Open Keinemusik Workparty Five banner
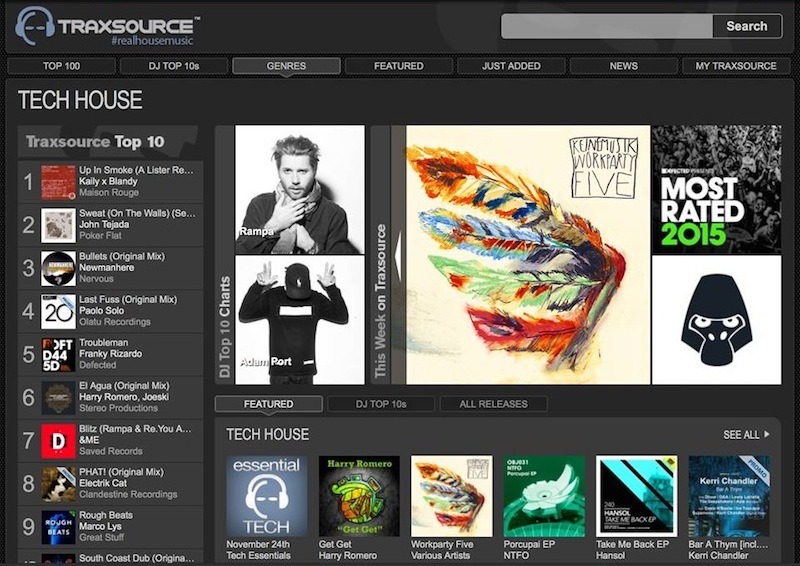Viewport: 800px width, 566px height. coord(528,255)
